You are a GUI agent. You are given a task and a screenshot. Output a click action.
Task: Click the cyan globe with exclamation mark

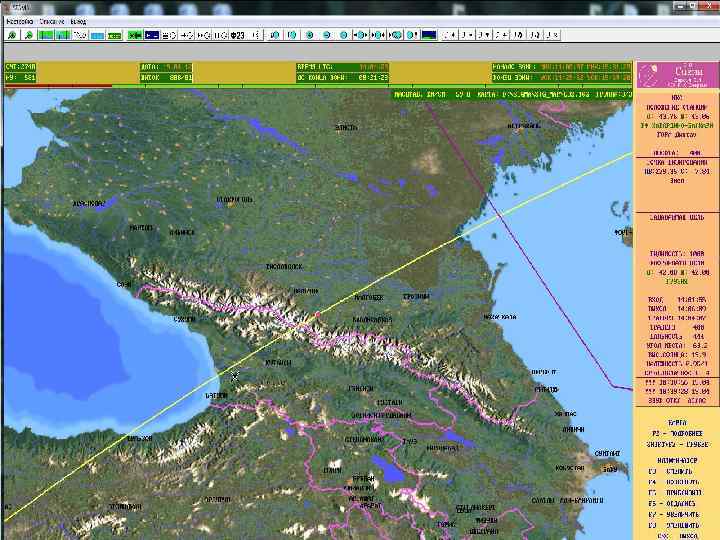click(412, 35)
